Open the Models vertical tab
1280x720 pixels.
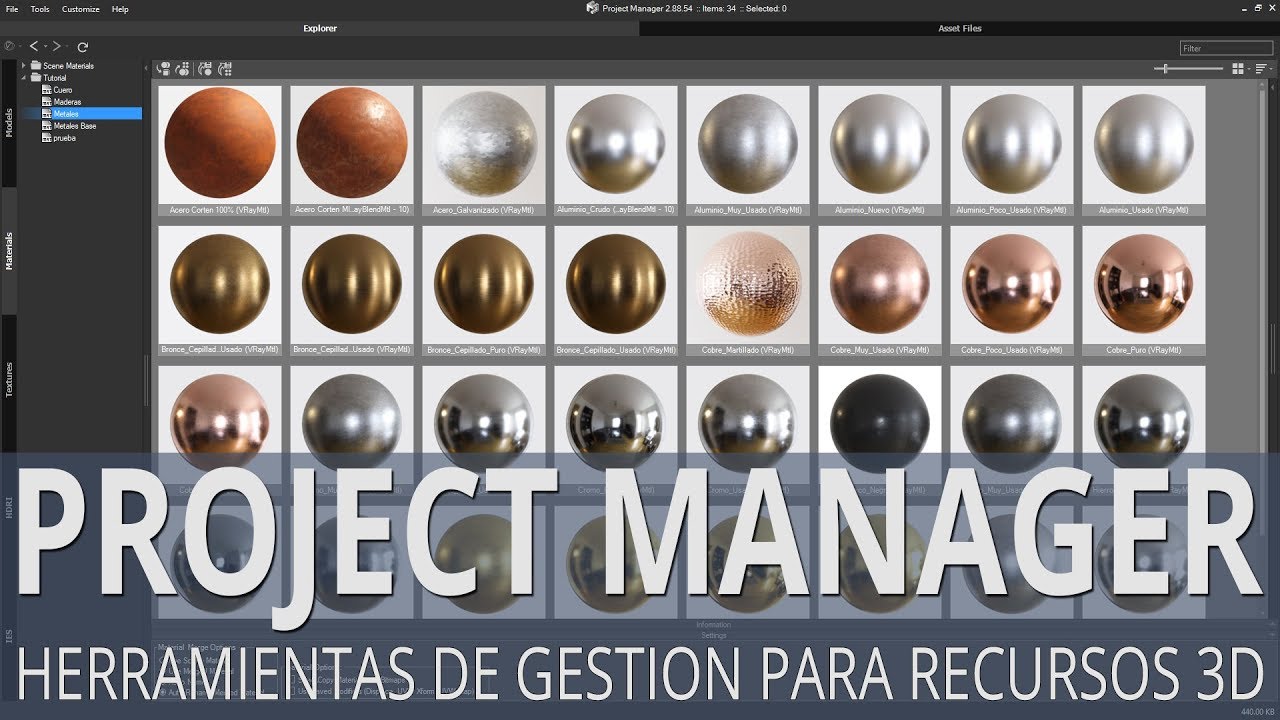9,122
